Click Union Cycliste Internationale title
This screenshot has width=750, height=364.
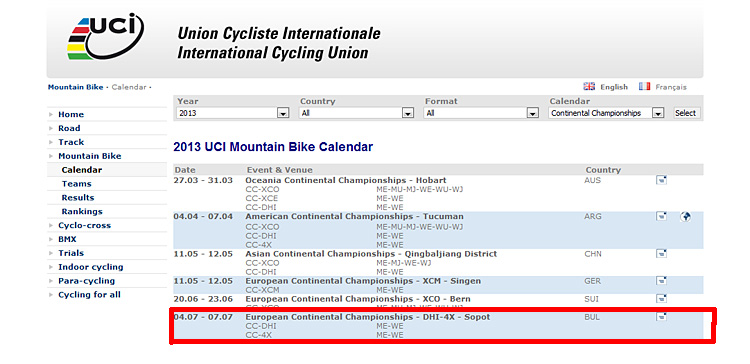point(279,33)
